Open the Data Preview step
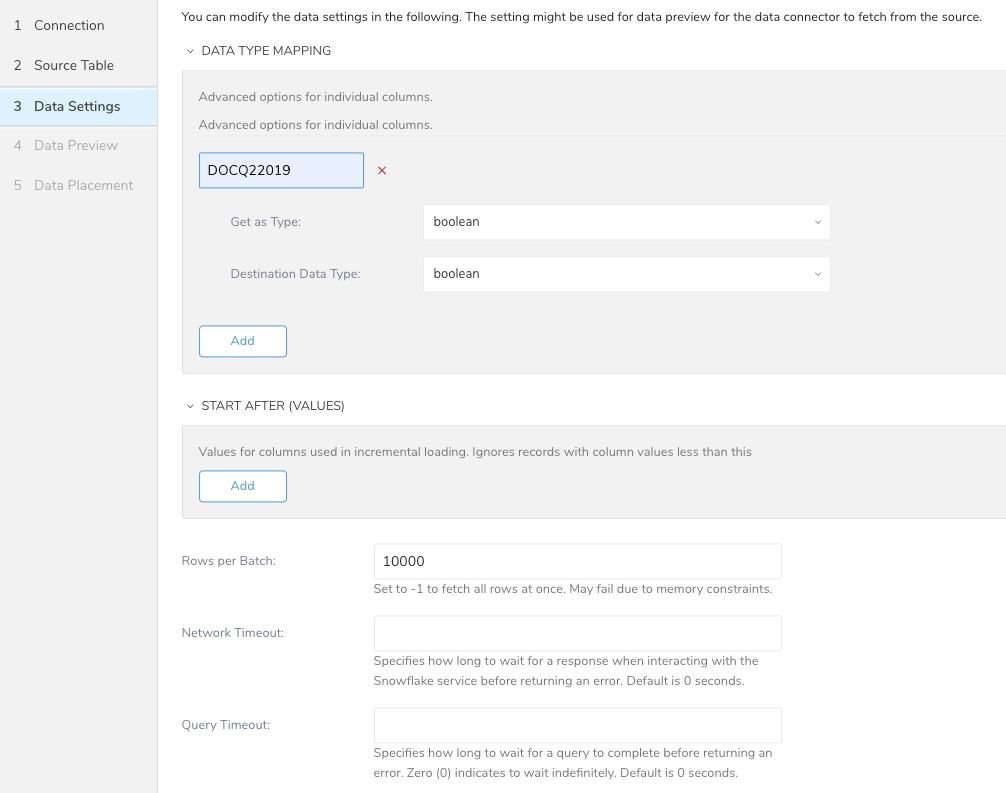Image resolution: width=1006 pixels, height=793 pixels. click(x=75, y=145)
